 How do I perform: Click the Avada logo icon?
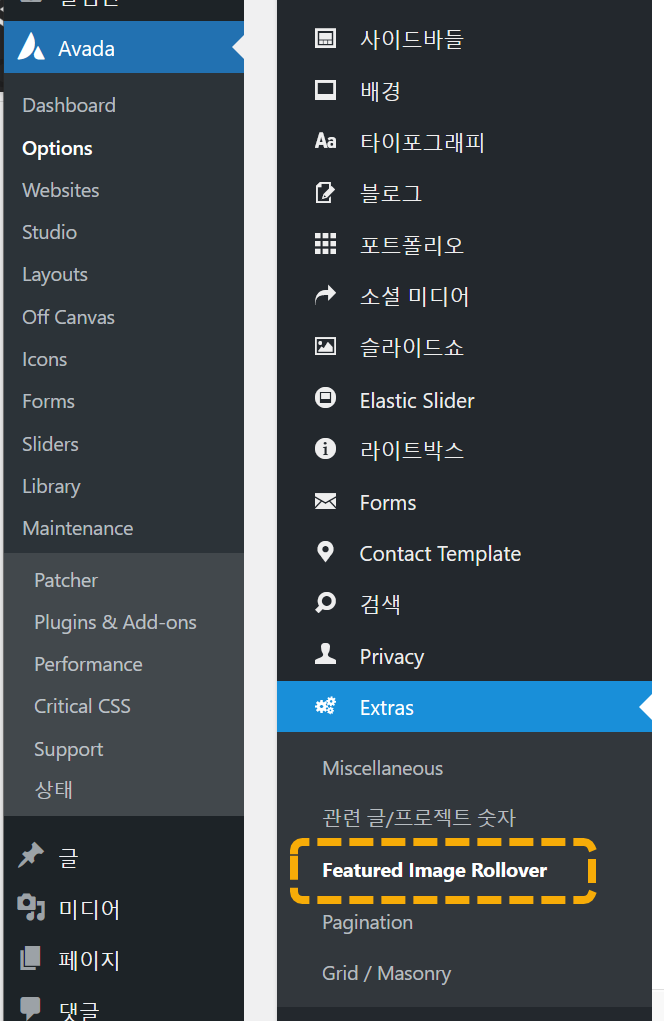coord(31,47)
